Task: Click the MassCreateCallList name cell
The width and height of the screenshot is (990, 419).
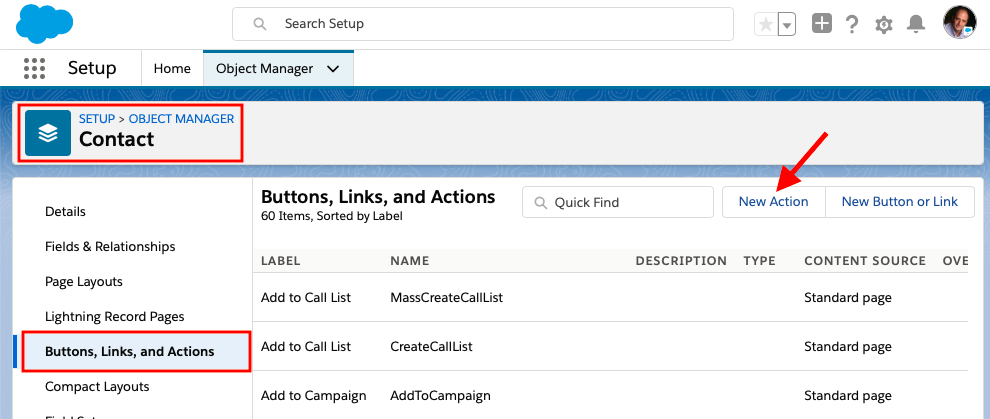Action: coord(446,297)
